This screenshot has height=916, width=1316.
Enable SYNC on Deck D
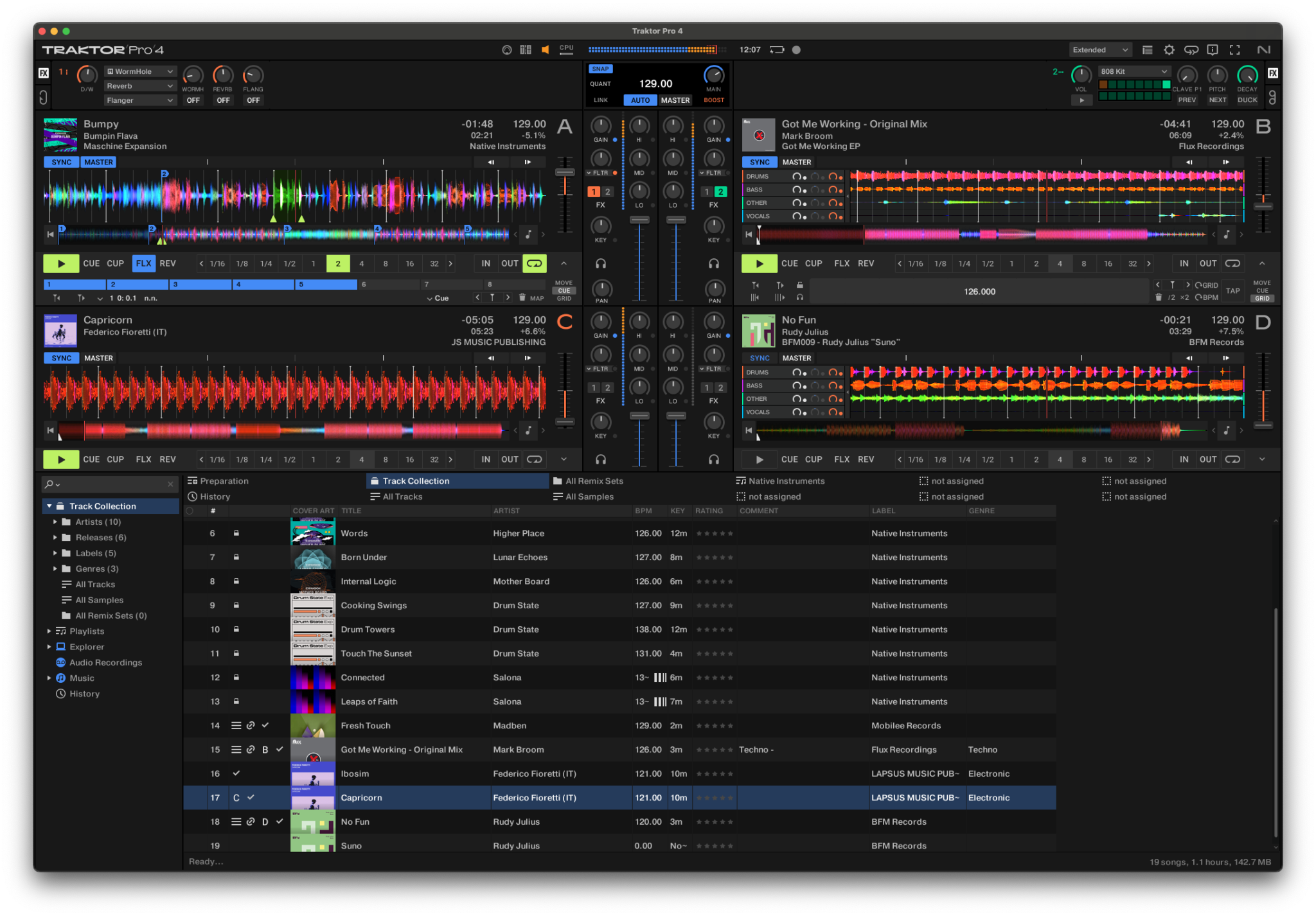pyautogui.click(x=759, y=358)
